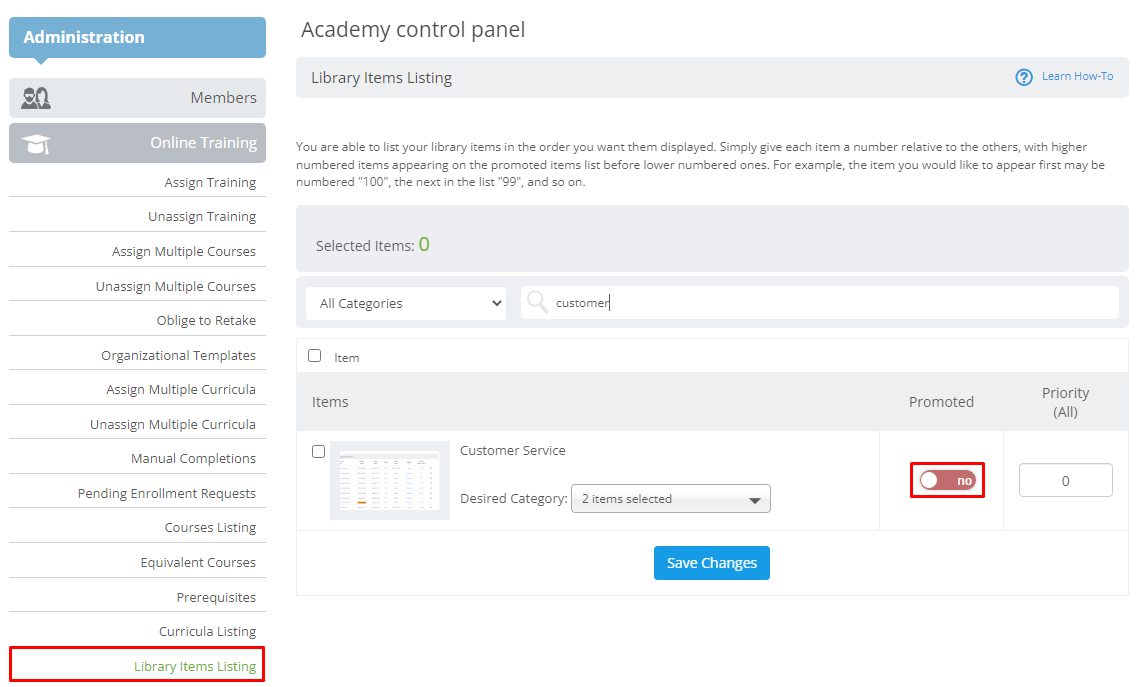Open the All Categories dropdown

click(x=406, y=303)
